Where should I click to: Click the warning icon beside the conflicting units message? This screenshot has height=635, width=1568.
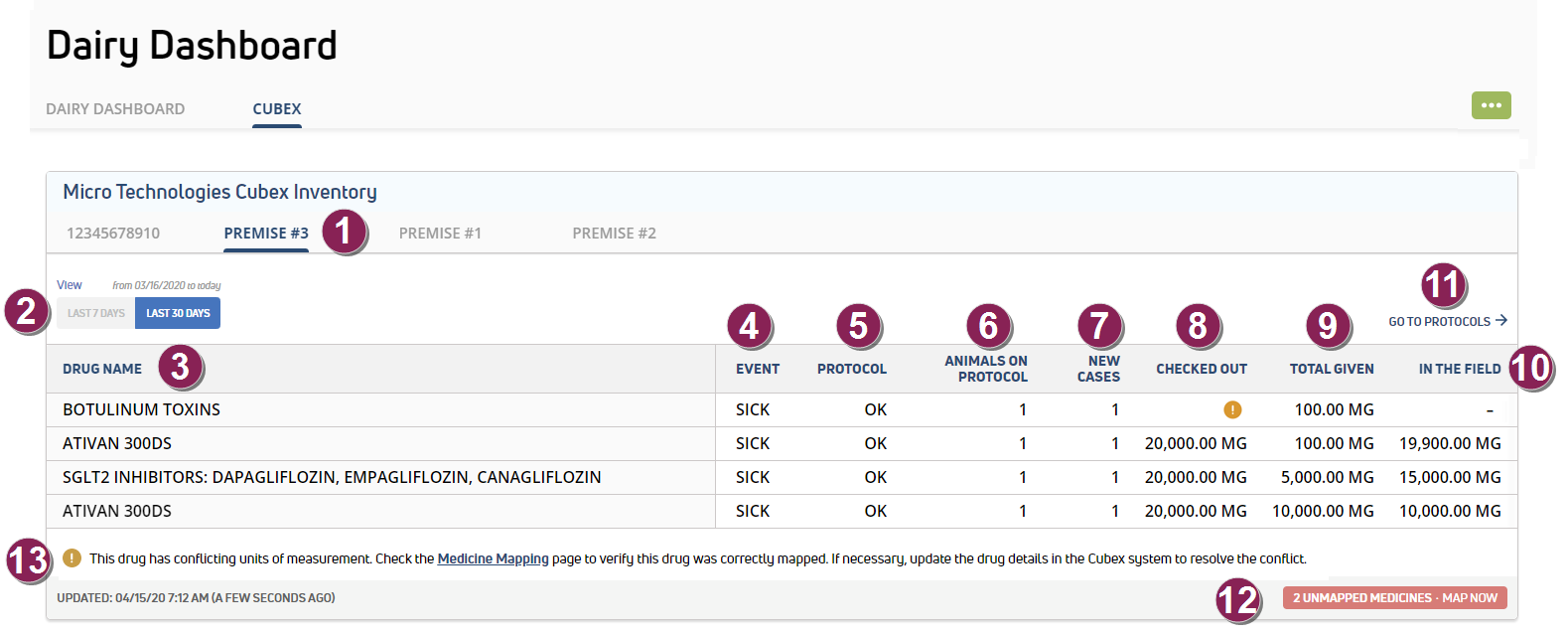tap(71, 558)
